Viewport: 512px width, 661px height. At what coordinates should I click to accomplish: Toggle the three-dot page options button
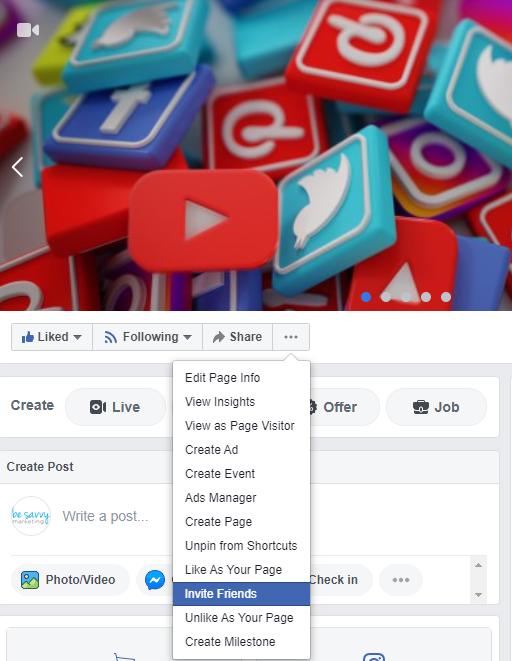click(x=291, y=337)
